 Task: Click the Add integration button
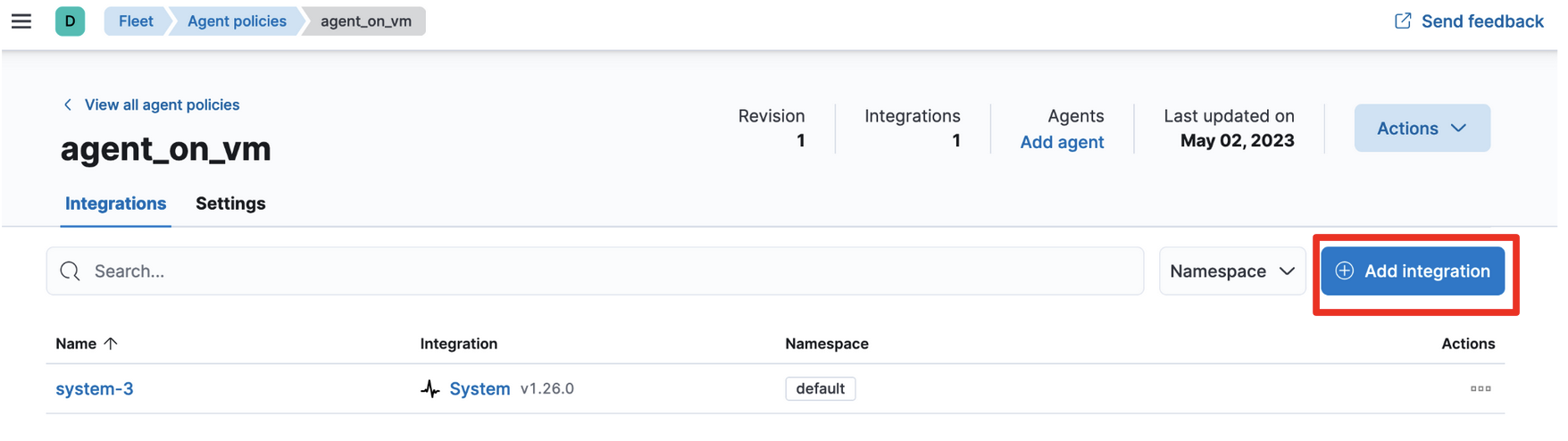(1426, 271)
